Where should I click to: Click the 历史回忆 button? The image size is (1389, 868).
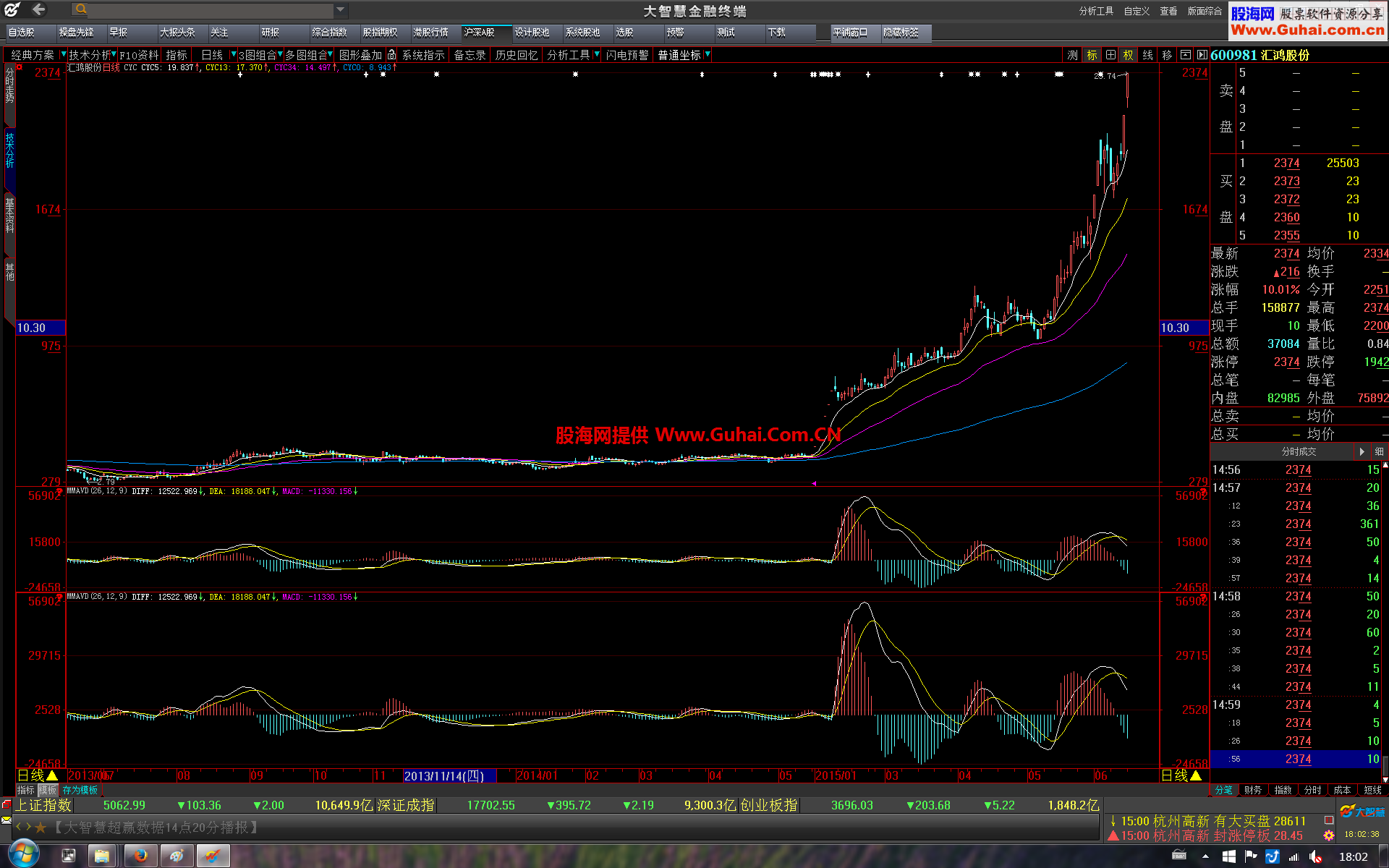516,55
